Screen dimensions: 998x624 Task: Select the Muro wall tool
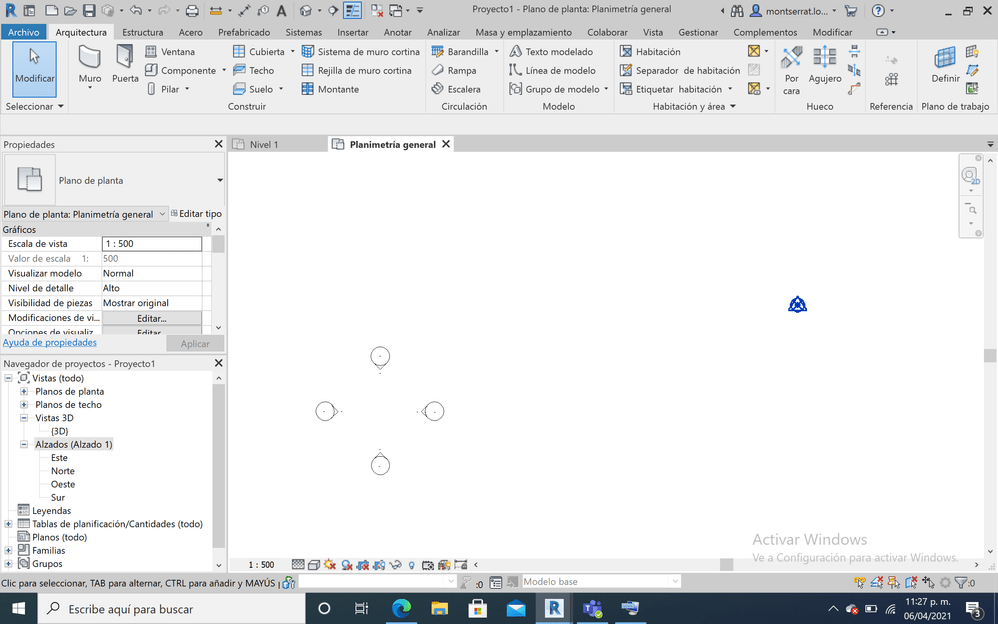coord(90,66)
